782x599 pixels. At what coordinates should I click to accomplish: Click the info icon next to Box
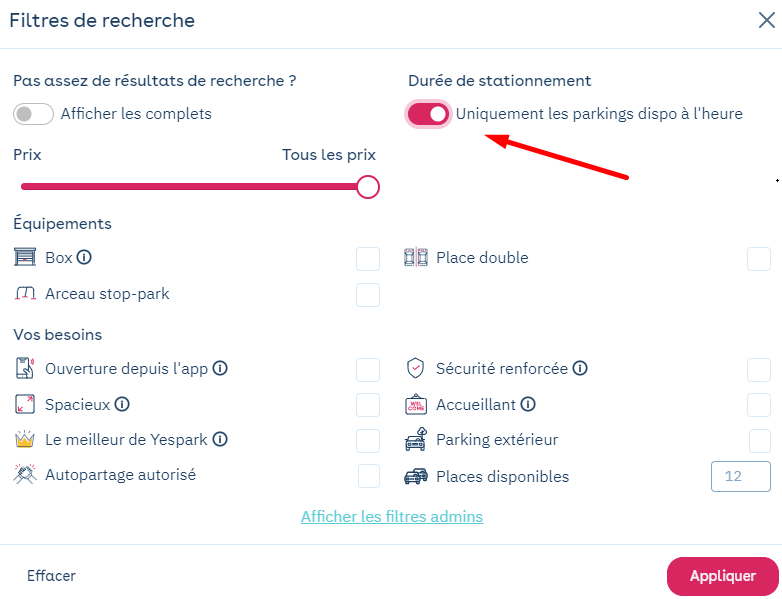pyautogui.click(x=84, y=257)
